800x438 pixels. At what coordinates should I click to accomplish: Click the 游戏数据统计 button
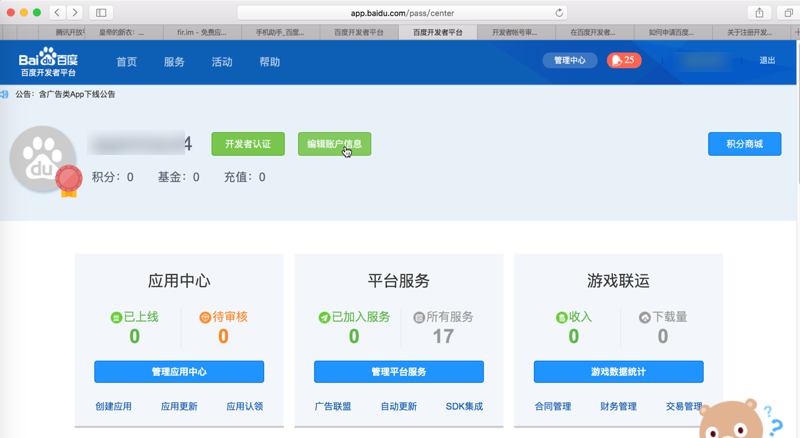coord(618,372)
